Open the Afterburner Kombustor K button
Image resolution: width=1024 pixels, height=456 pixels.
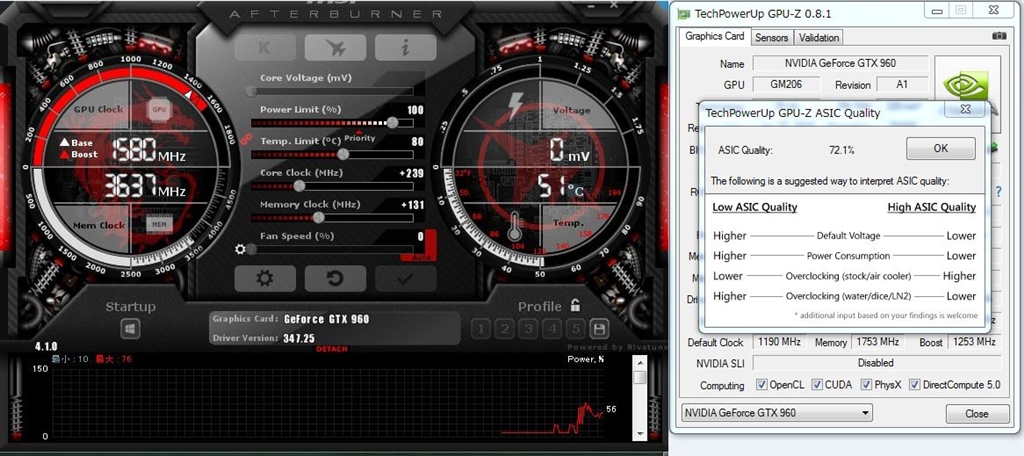click(x=264, y=48)
